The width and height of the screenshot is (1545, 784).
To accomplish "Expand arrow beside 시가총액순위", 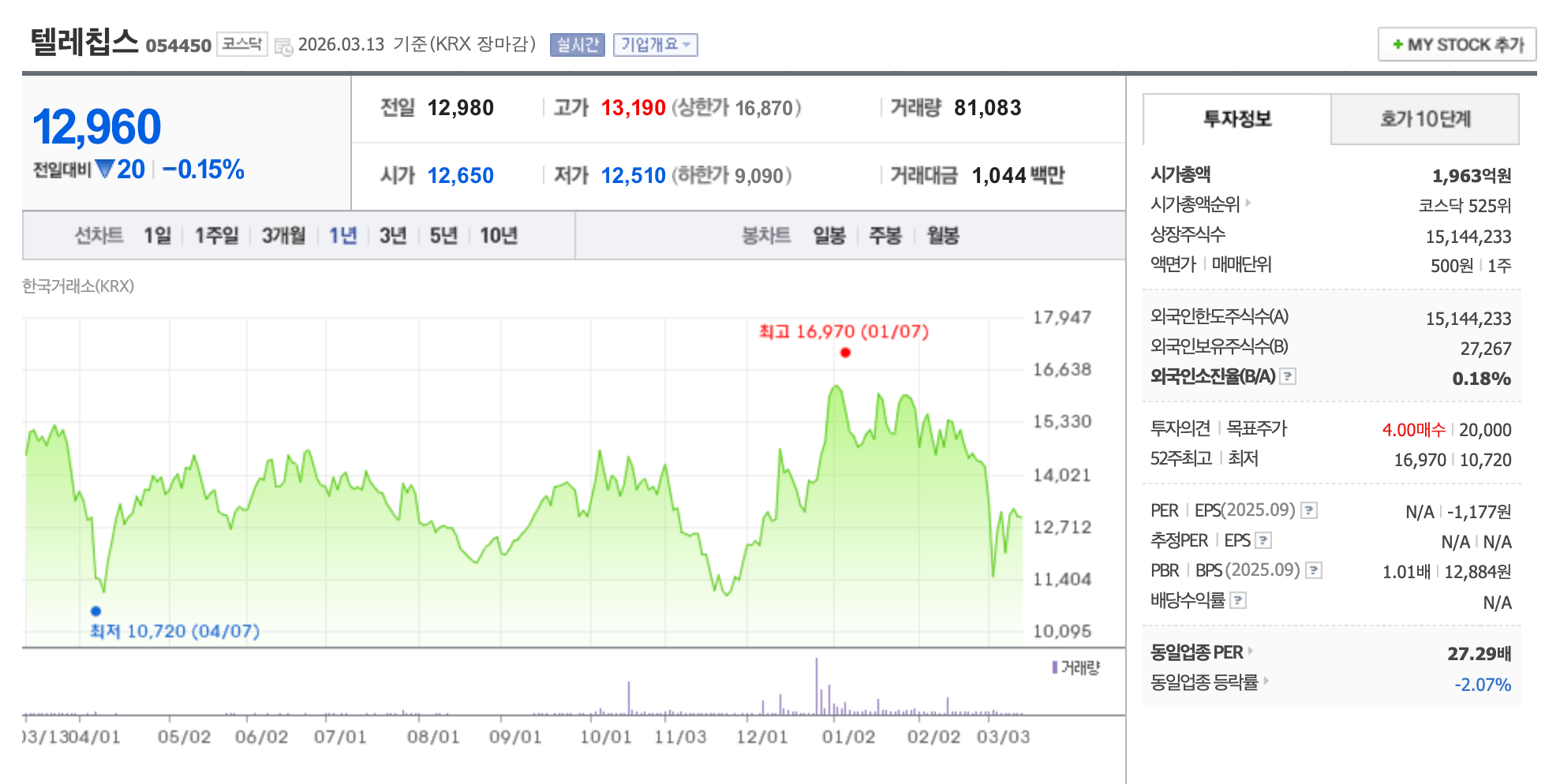I will (1248, 203).
